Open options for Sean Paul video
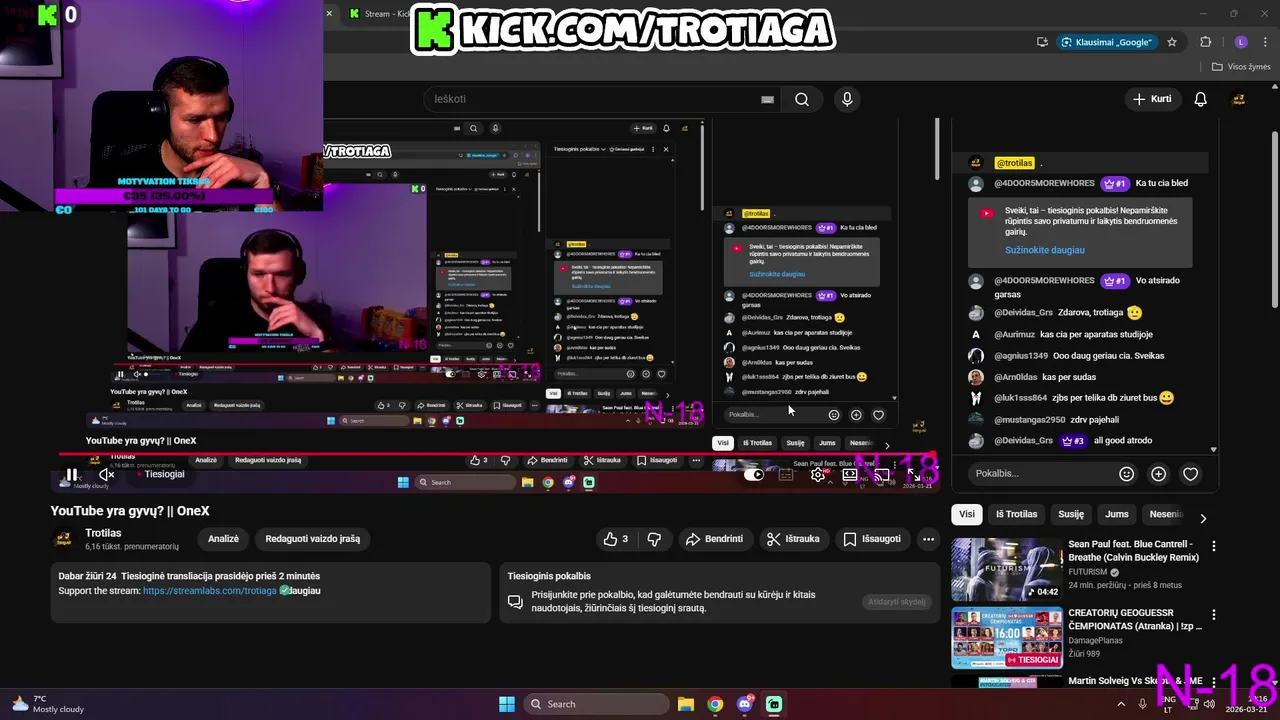Viewport: 1280px width, 720px height. 1214,547
